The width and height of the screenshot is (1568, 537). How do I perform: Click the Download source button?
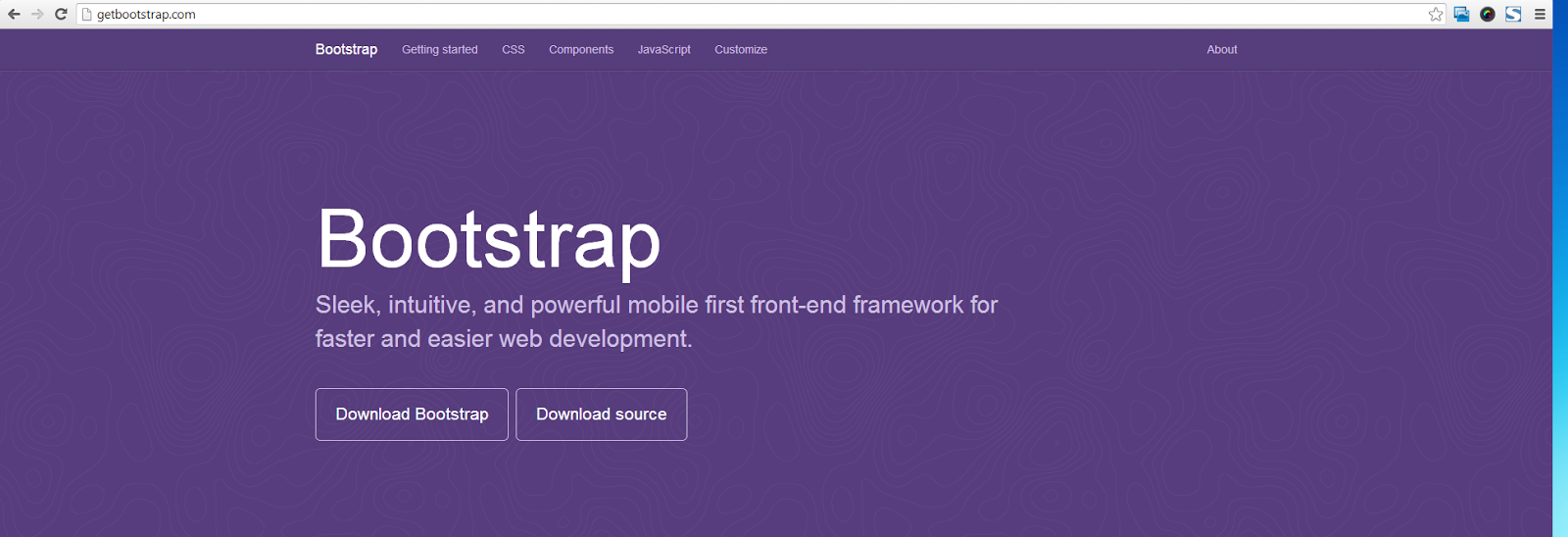[602, 415]
